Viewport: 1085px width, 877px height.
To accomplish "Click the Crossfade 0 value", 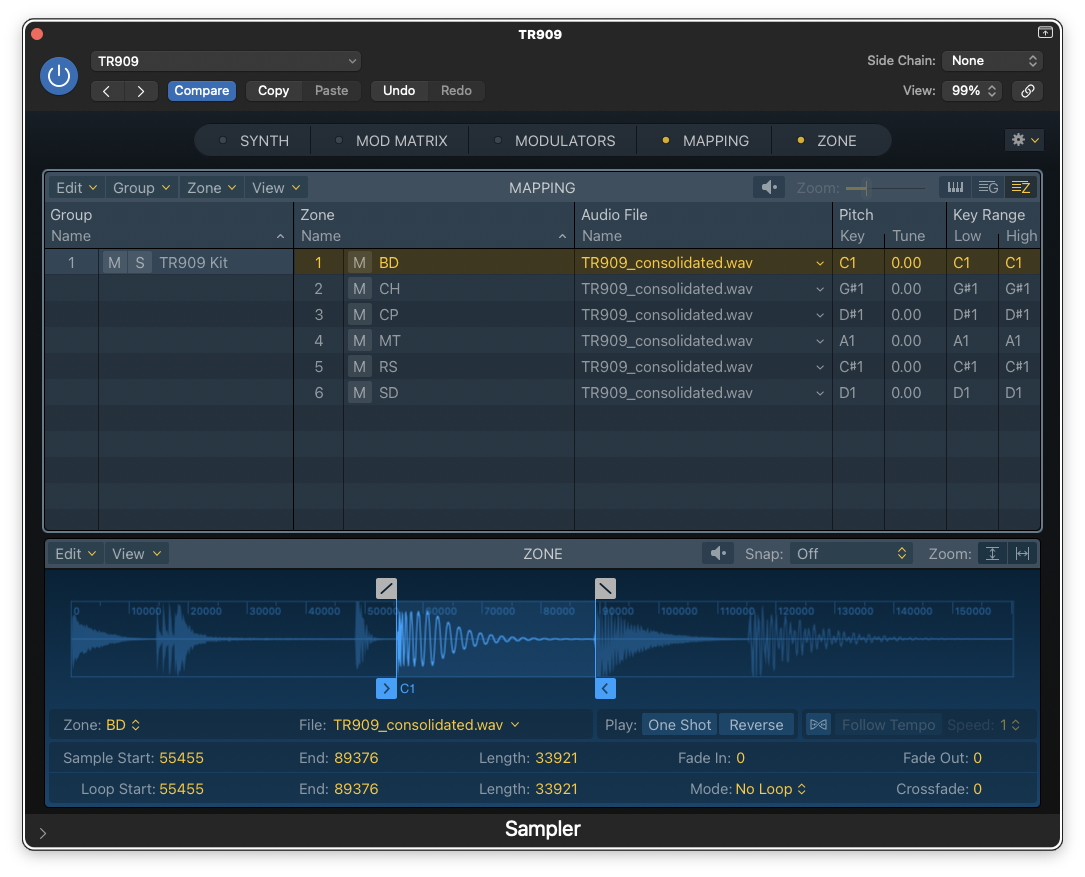I will (x=977, y=789).
